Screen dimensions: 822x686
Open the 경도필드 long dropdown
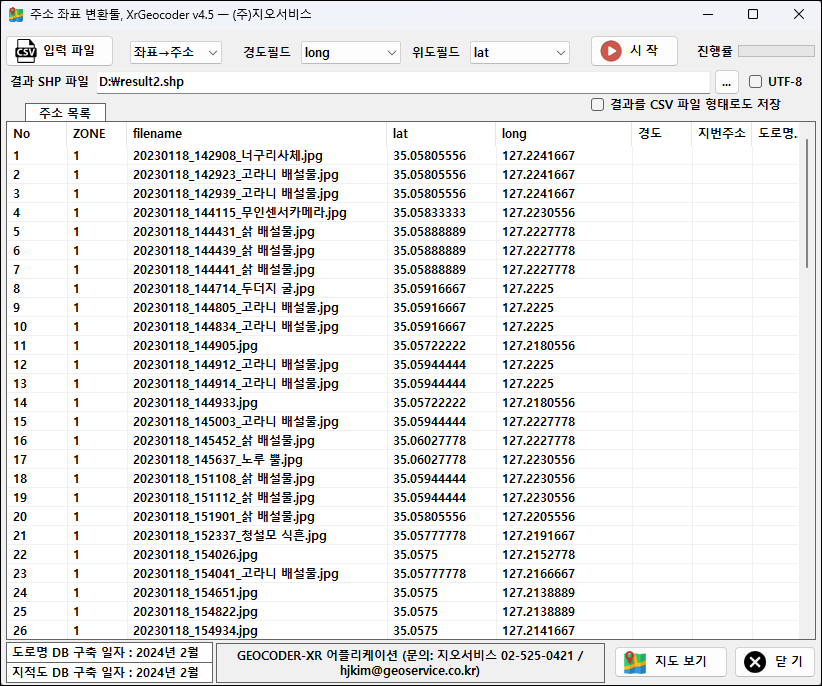point(351,52)
